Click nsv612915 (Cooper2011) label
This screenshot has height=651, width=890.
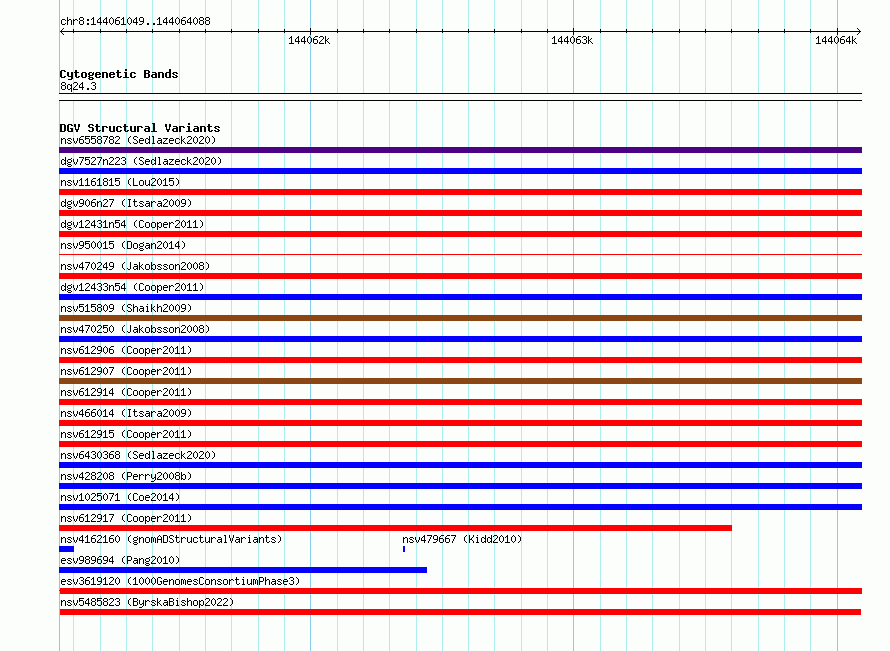[x=126, y=434]
